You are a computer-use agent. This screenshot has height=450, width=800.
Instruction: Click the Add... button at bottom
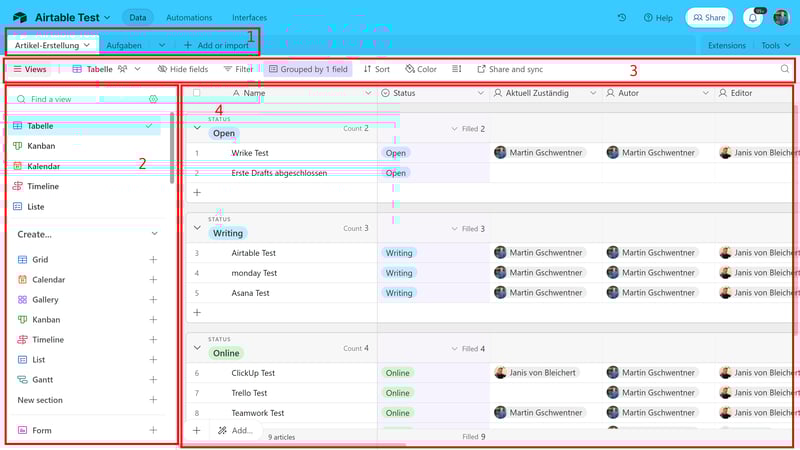(235, 431)
